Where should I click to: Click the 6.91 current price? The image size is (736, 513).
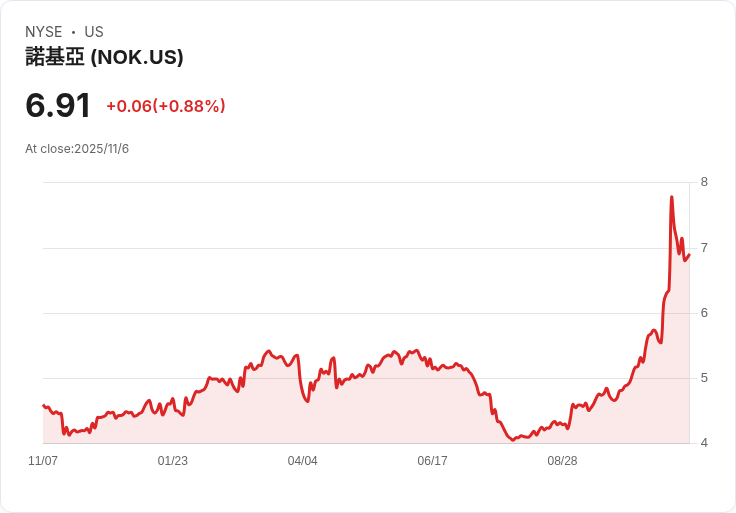tap(58, 106)
